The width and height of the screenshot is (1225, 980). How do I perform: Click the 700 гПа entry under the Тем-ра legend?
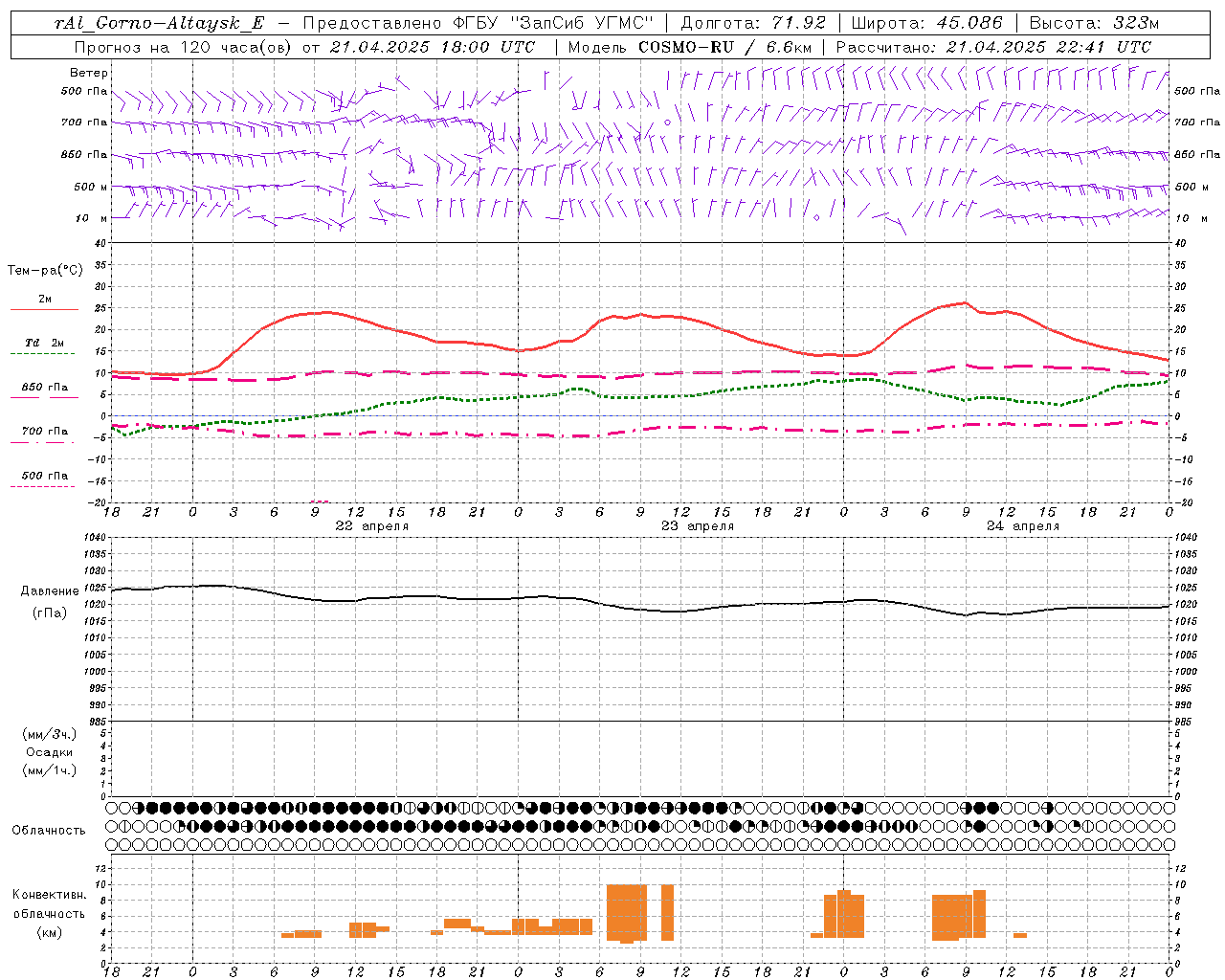(45, 431)
